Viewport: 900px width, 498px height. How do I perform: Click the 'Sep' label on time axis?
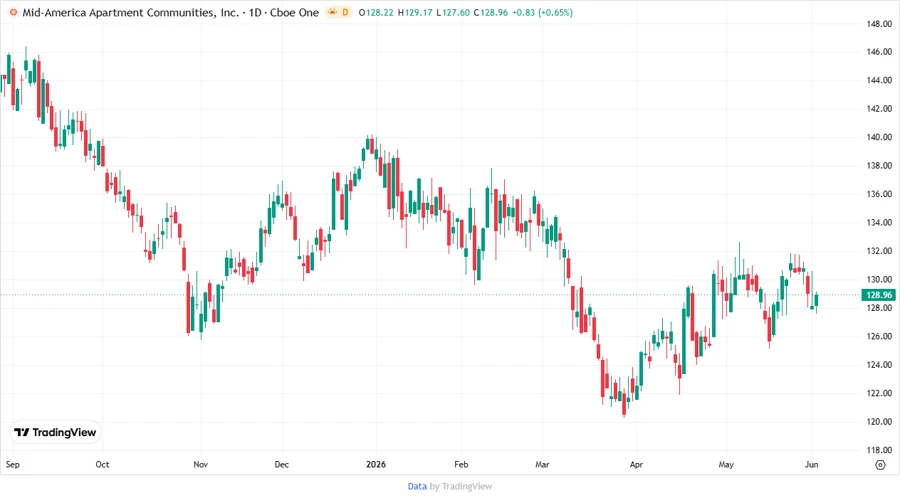13,464
